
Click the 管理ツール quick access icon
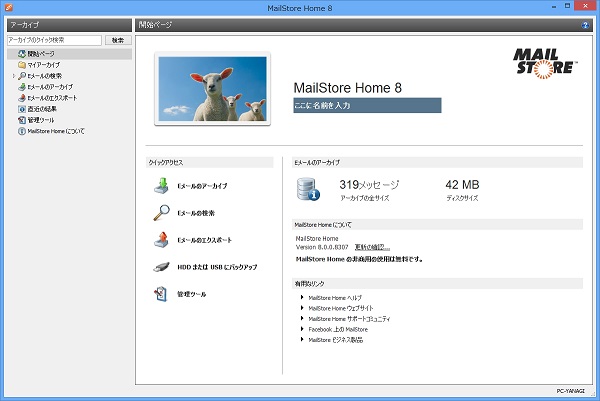click(160, 294)
